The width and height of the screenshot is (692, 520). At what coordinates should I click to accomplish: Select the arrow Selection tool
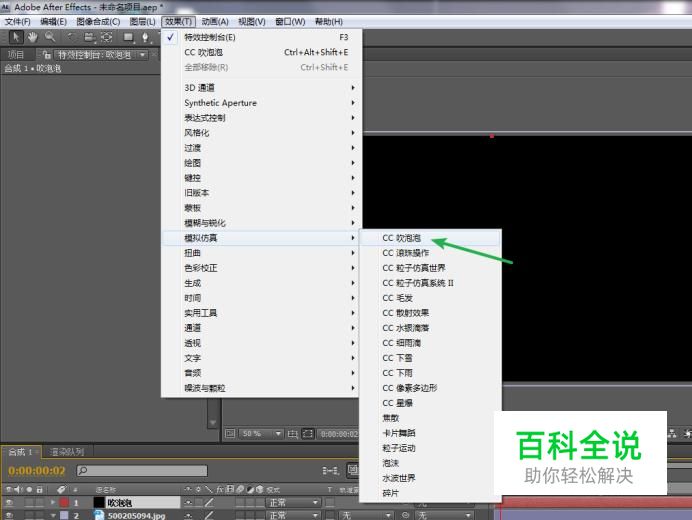click(16, 38)
